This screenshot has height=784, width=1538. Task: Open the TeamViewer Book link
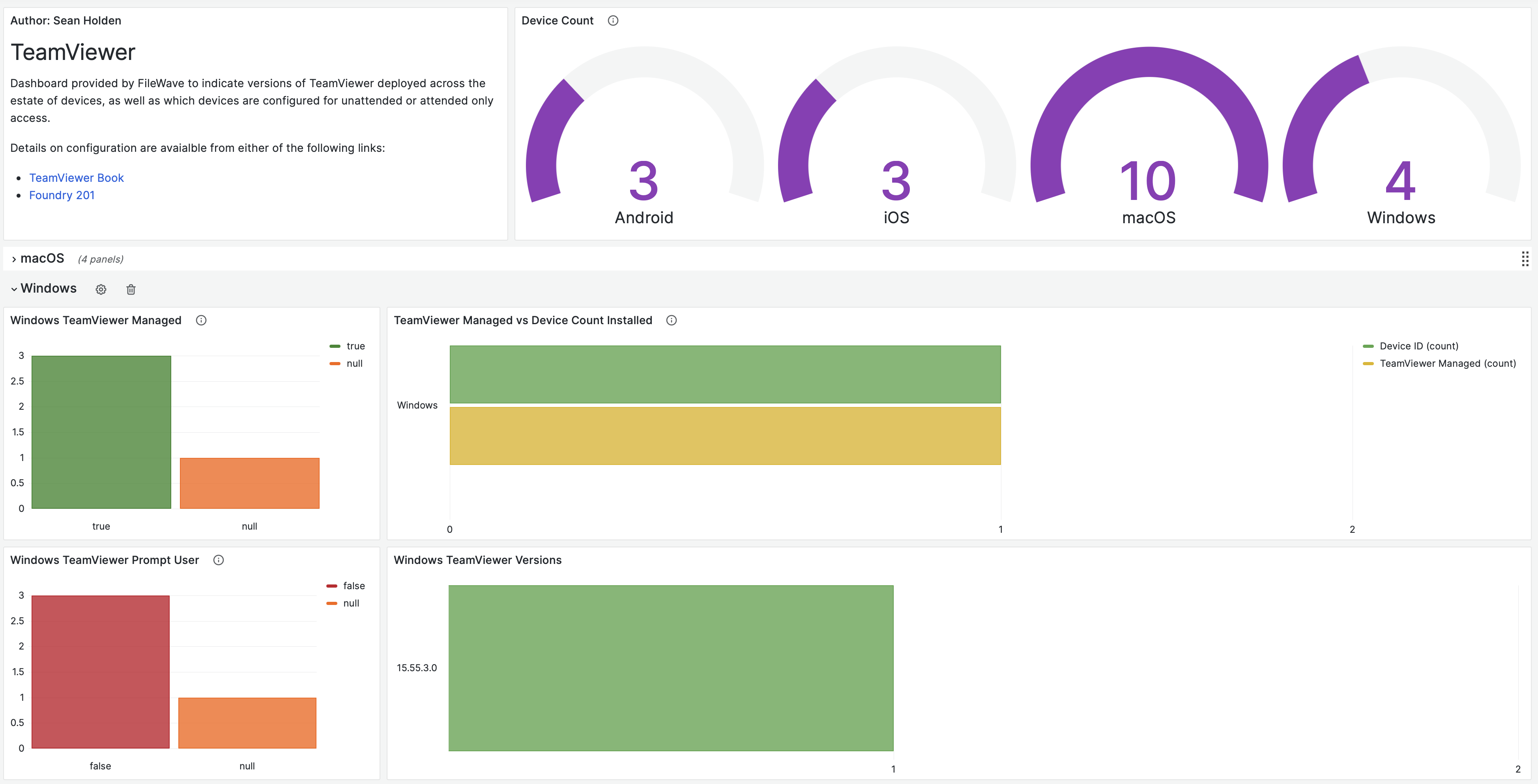(x=77, y=178)
